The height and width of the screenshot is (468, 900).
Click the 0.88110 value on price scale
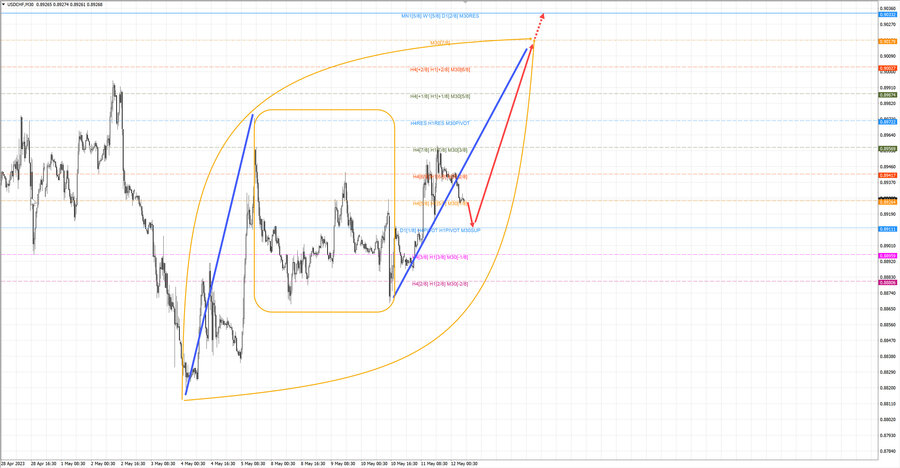pyautogui.click(x=887, y=404)
